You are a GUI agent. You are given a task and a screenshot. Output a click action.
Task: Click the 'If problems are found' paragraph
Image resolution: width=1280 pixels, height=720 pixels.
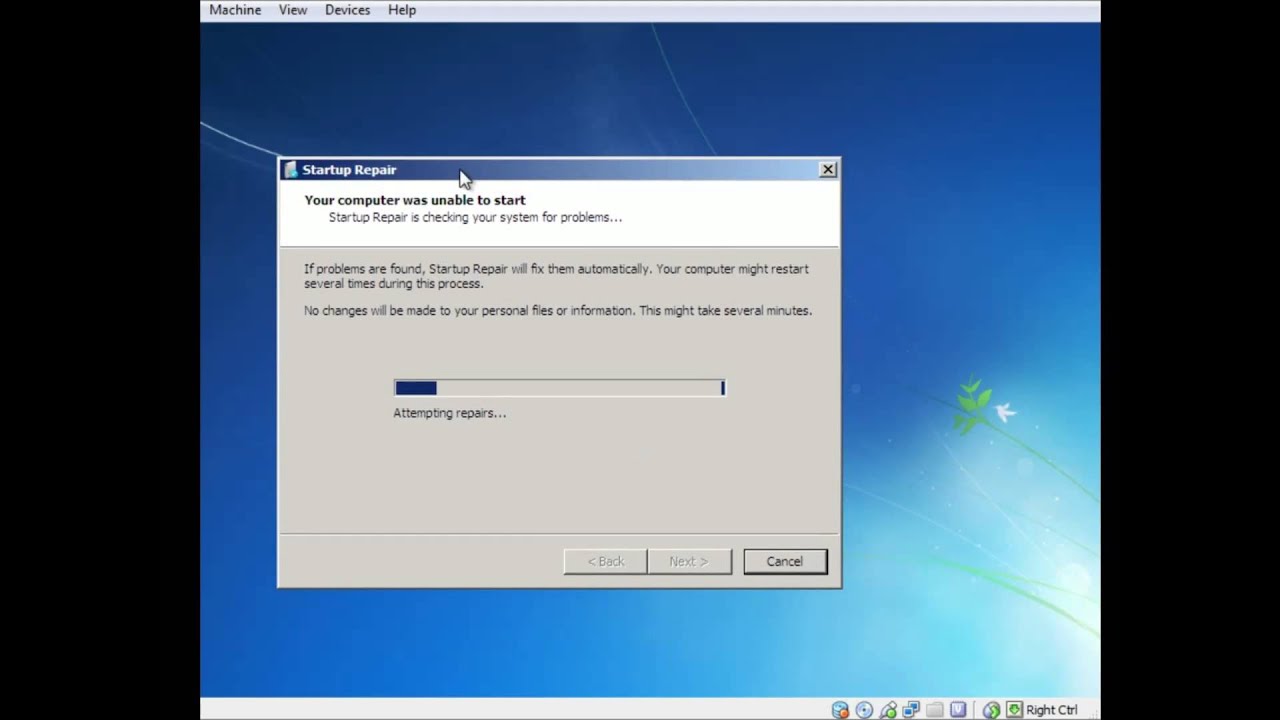(x=556, y=276)
